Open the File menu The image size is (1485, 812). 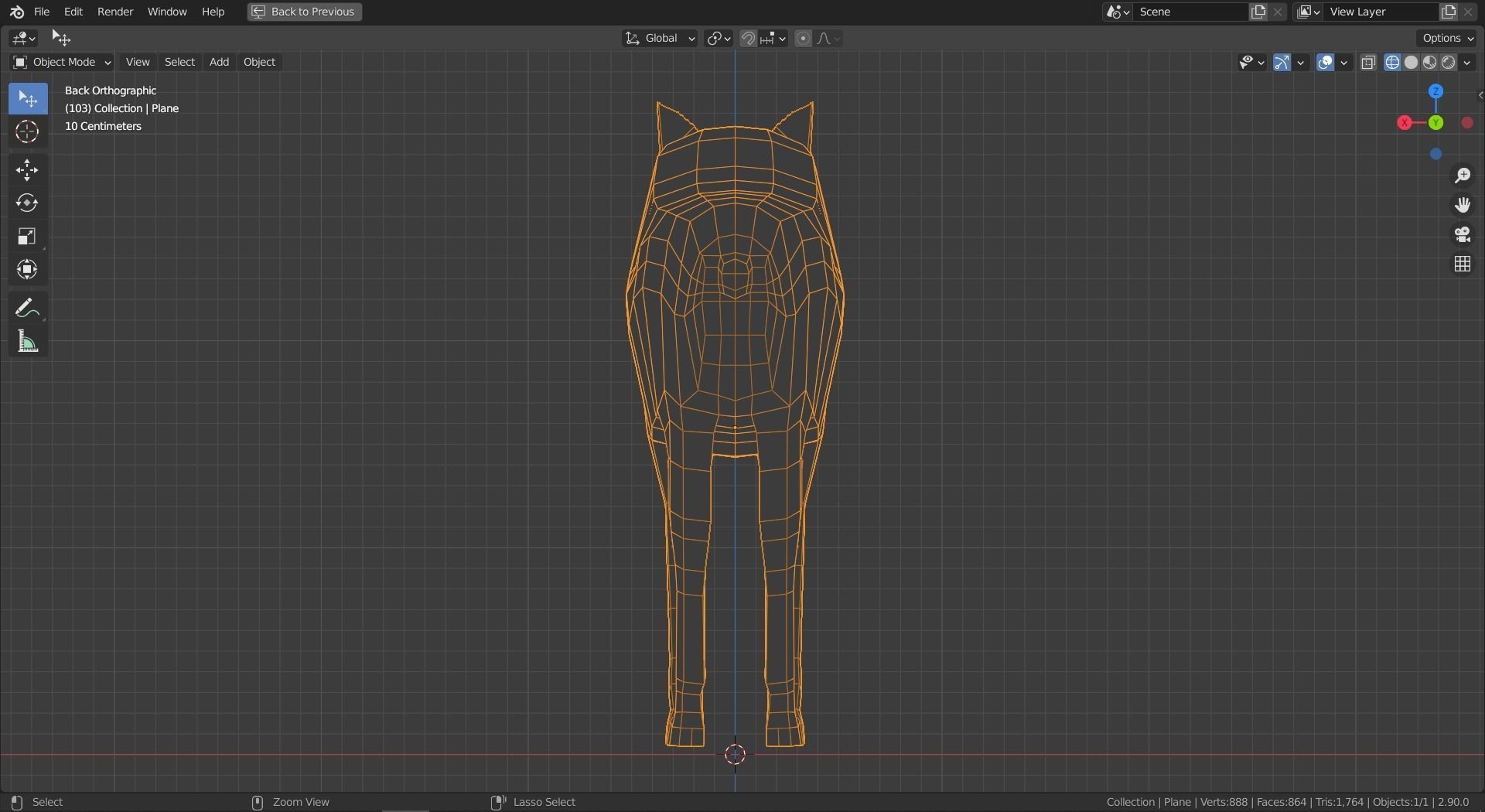42,12
